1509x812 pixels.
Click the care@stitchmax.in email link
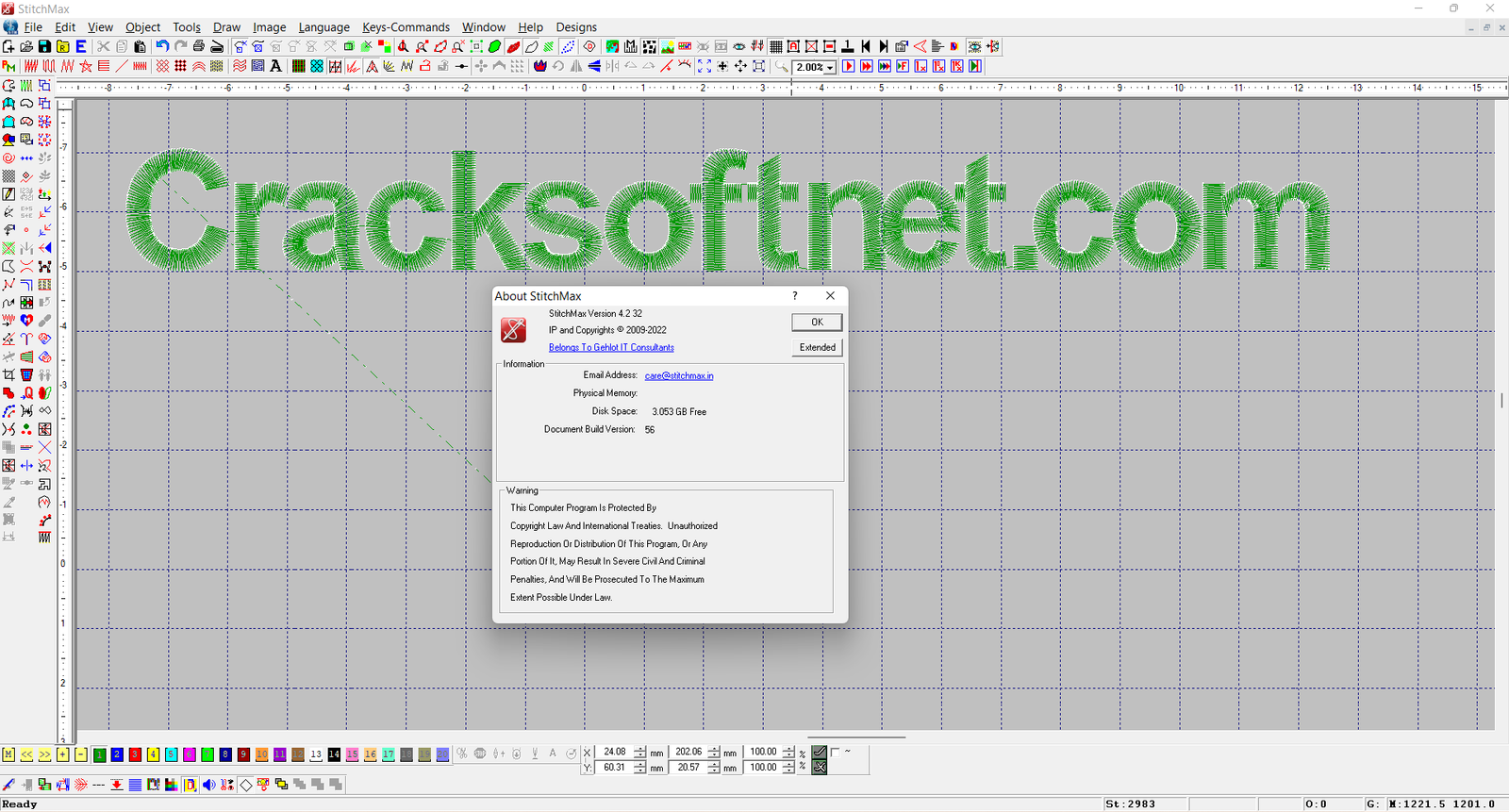point(679,375)
